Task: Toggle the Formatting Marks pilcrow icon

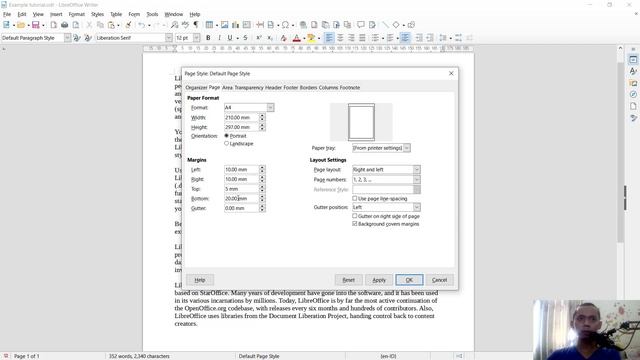Action: (x=196, y=25)
